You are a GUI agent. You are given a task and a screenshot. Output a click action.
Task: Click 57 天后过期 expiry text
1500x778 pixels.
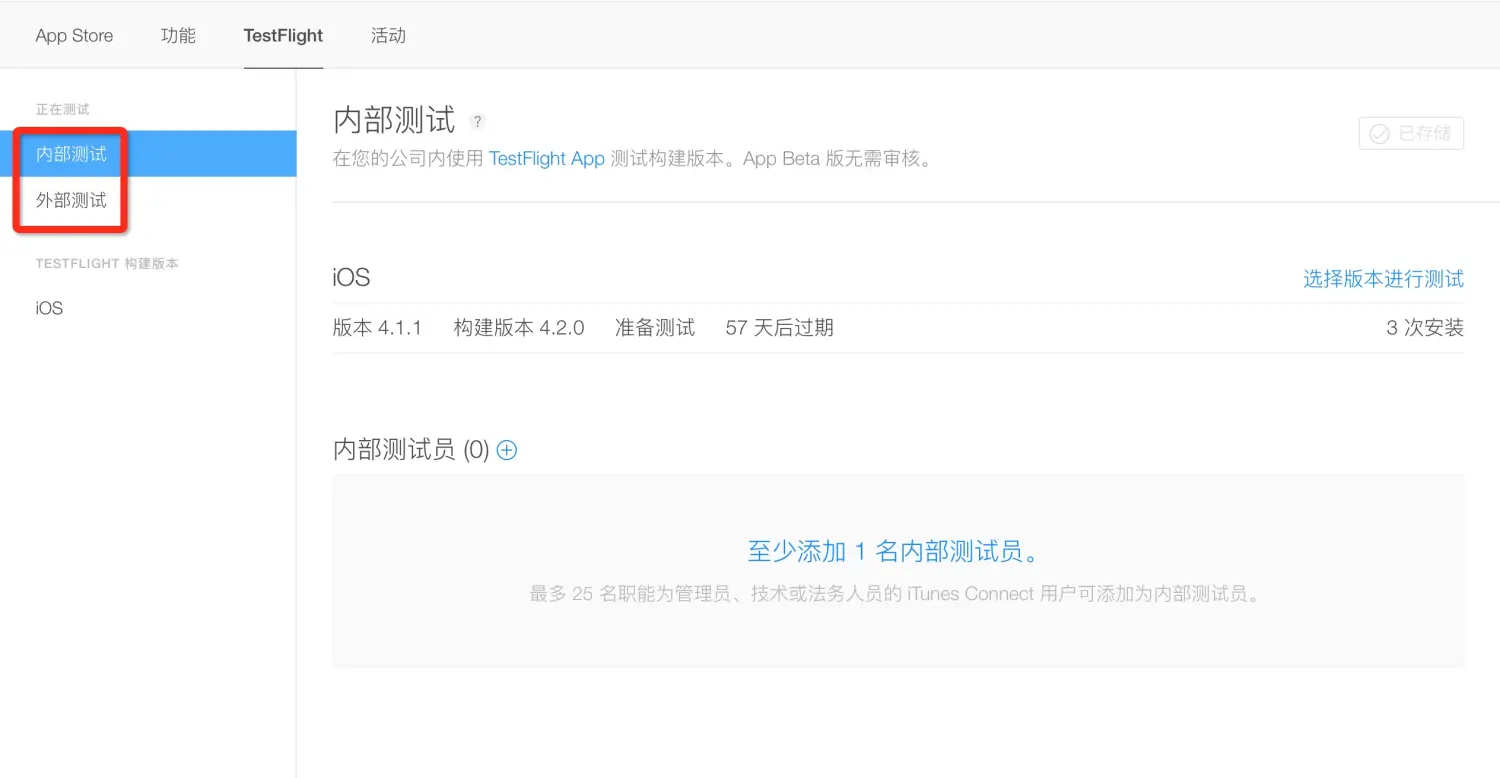tap(779, 328)
